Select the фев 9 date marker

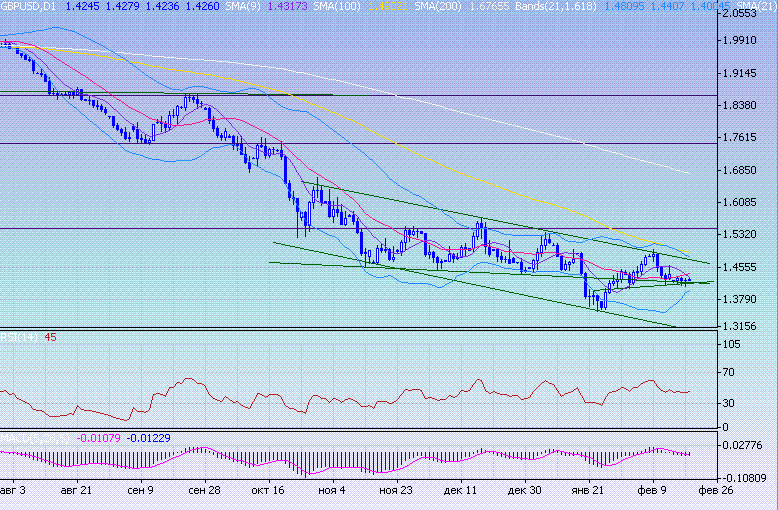tap(652, 492)
